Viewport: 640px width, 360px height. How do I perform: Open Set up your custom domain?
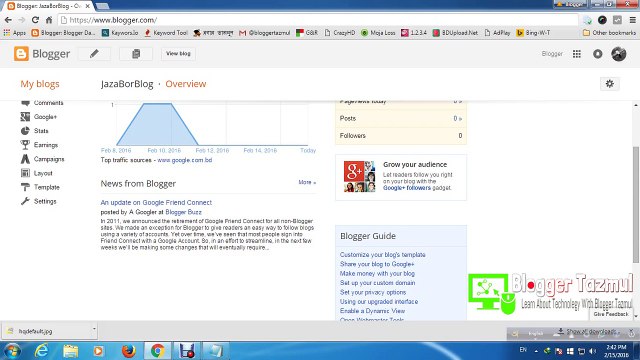coord(378,283)
